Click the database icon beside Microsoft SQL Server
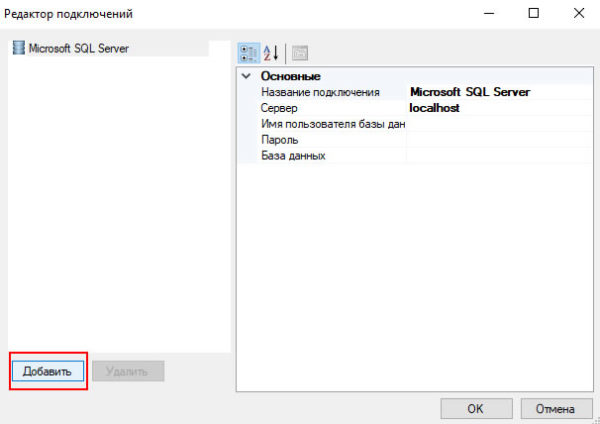 click(18, 48)
